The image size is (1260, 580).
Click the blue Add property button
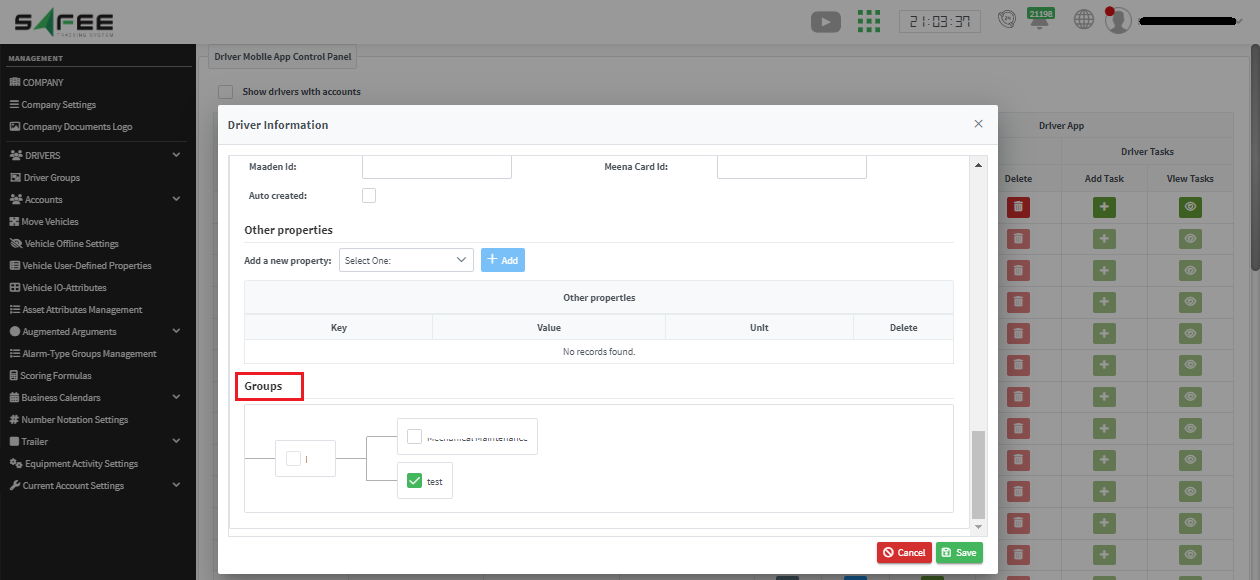pos(503,260)
